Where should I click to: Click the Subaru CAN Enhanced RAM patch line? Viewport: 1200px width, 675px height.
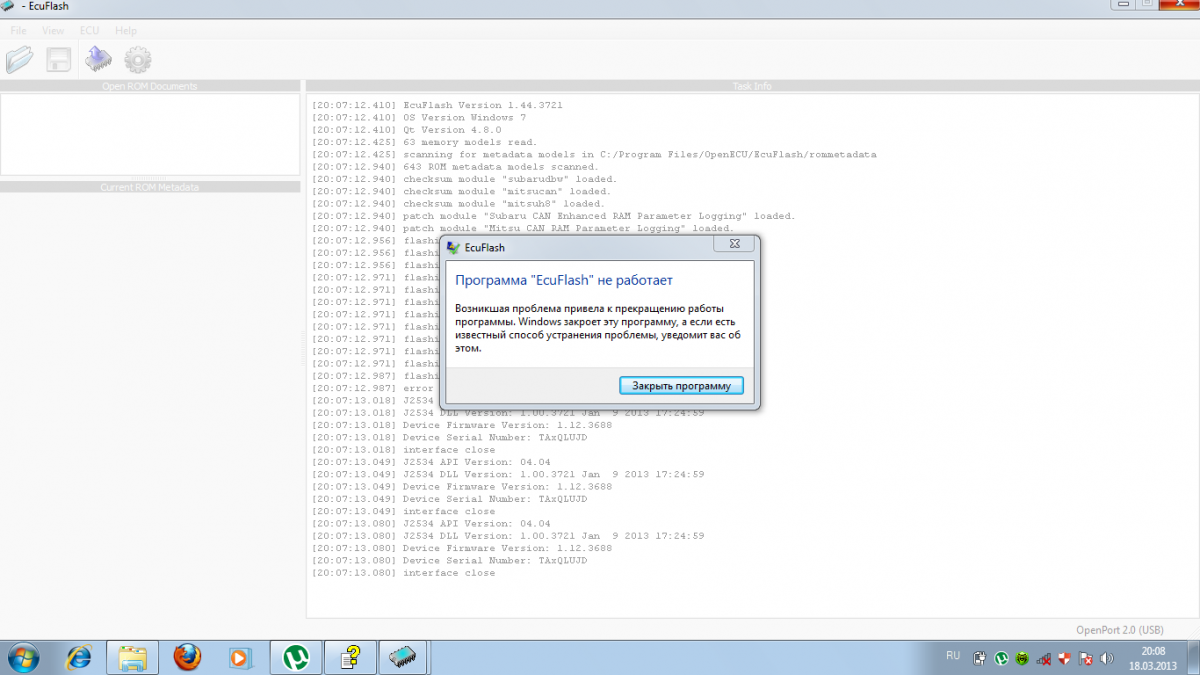pyautogui.click(x=554, y=216)
